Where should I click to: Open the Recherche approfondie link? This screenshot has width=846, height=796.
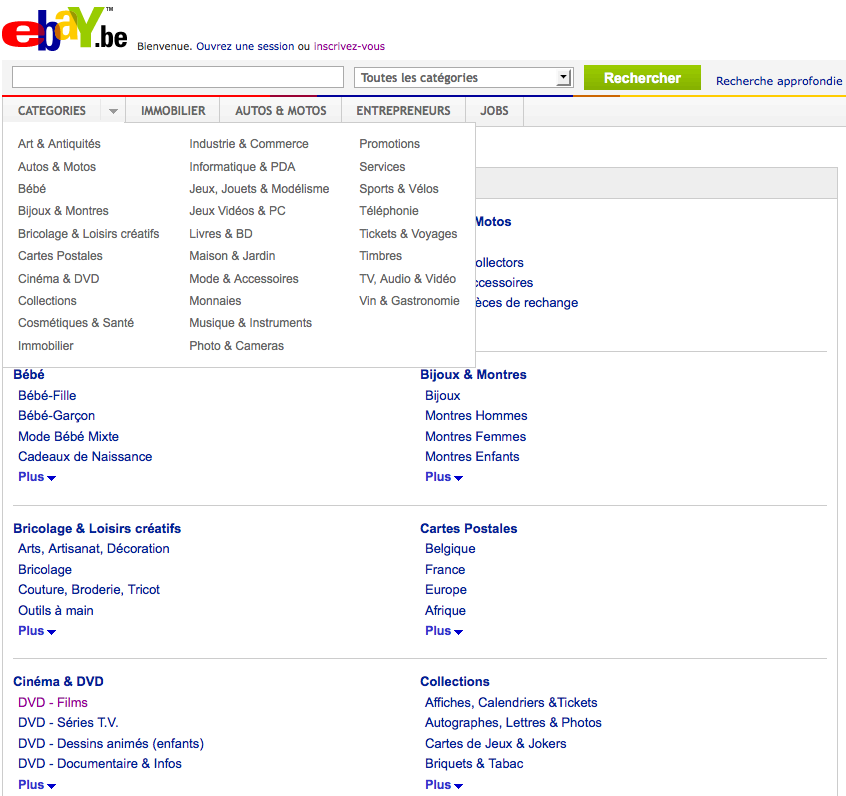pos(779,81)
